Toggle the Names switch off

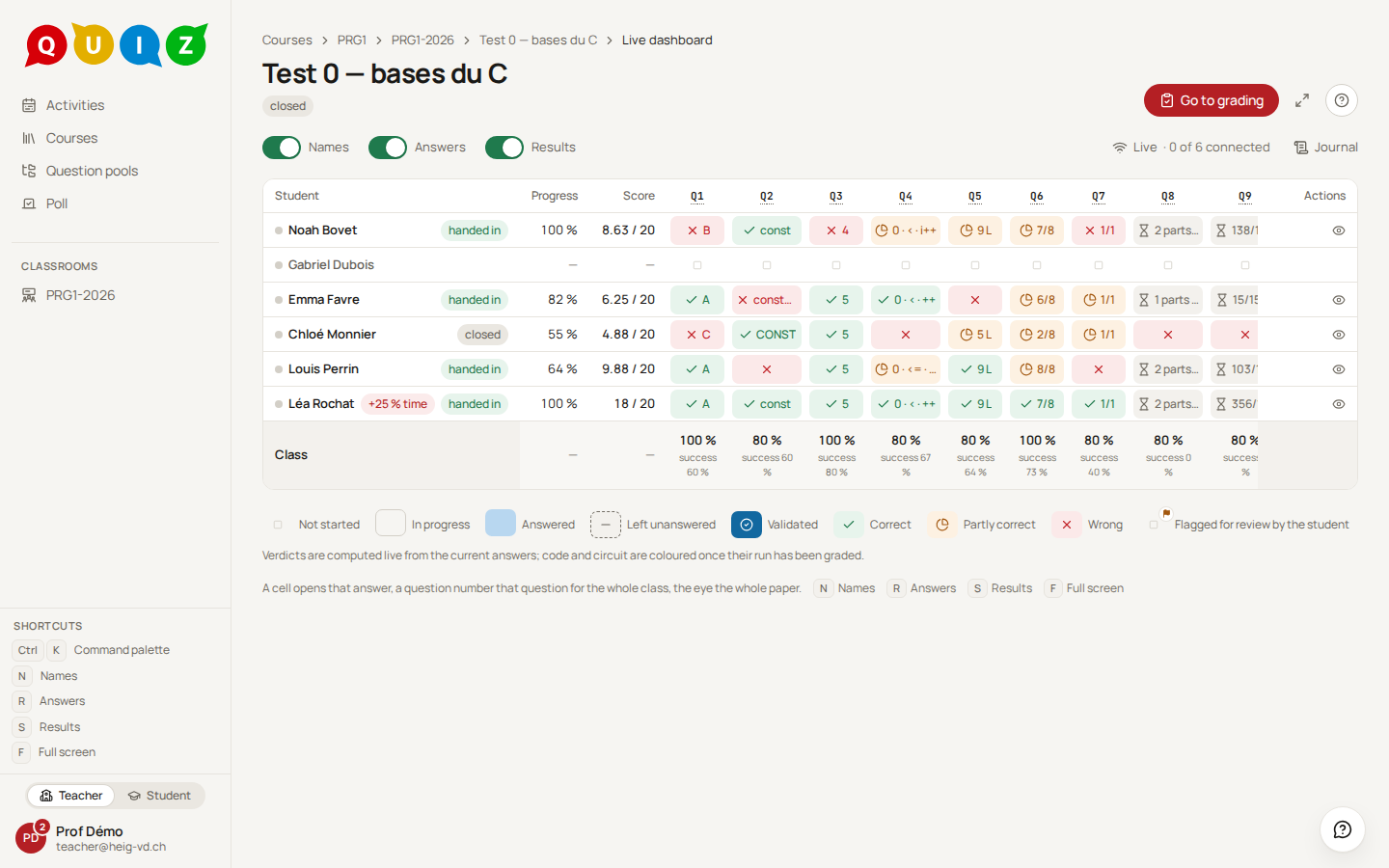pos(282,148)
